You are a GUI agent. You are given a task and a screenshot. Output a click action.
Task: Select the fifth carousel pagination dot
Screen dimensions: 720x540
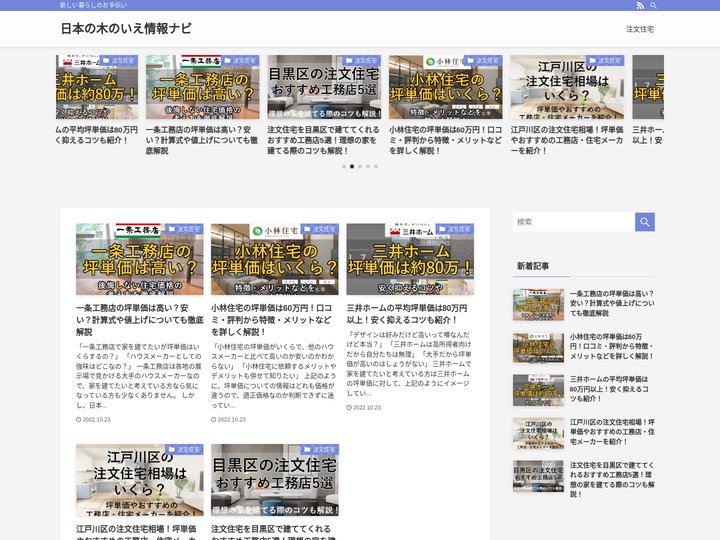point(376,167)
